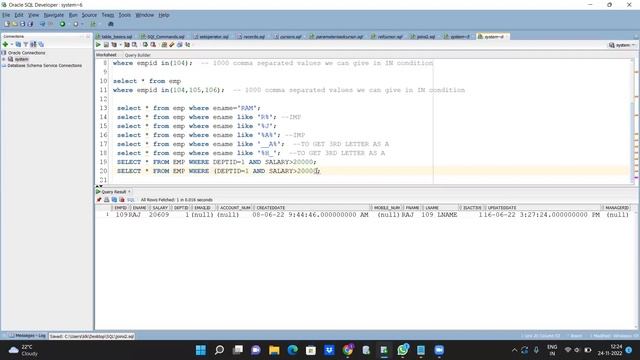Click the Refresh connections icon
The width and height of the screenshot is (640, 360).
point(18,44)
